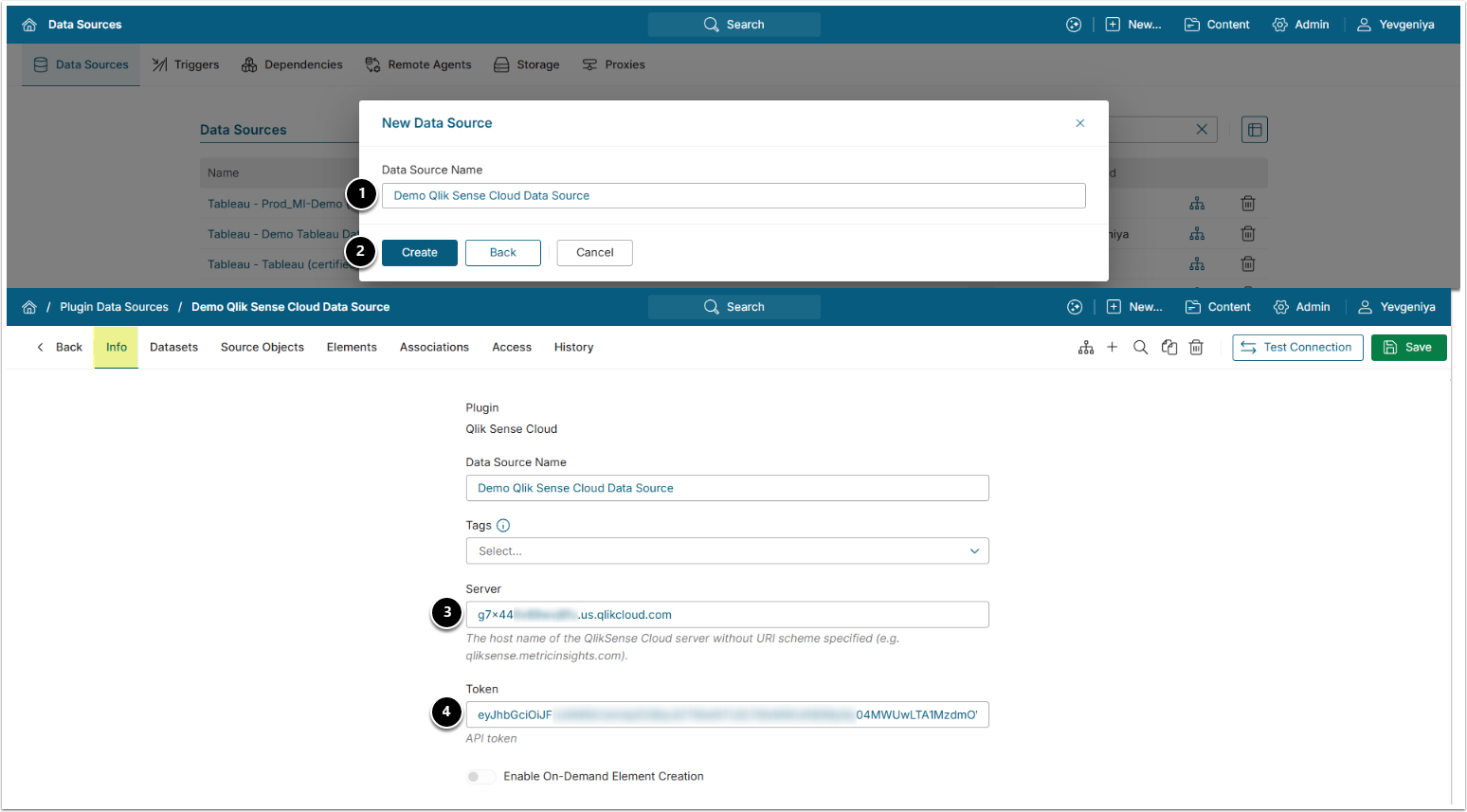Delete the Tableau - Prod_MI-Demo row
Viewport: 1467px width, 812px height.
coord(1248,204)
